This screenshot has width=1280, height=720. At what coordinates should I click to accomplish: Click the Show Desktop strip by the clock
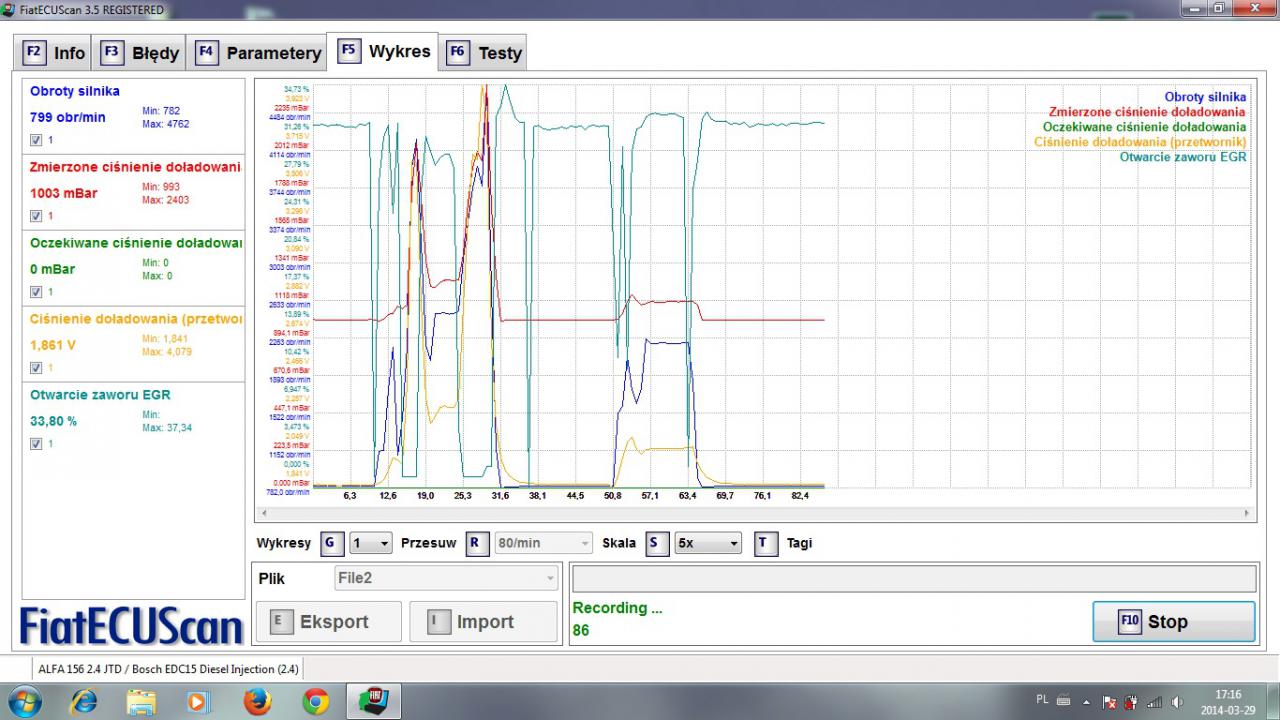pyautogui.click(x=1272, y=702)
